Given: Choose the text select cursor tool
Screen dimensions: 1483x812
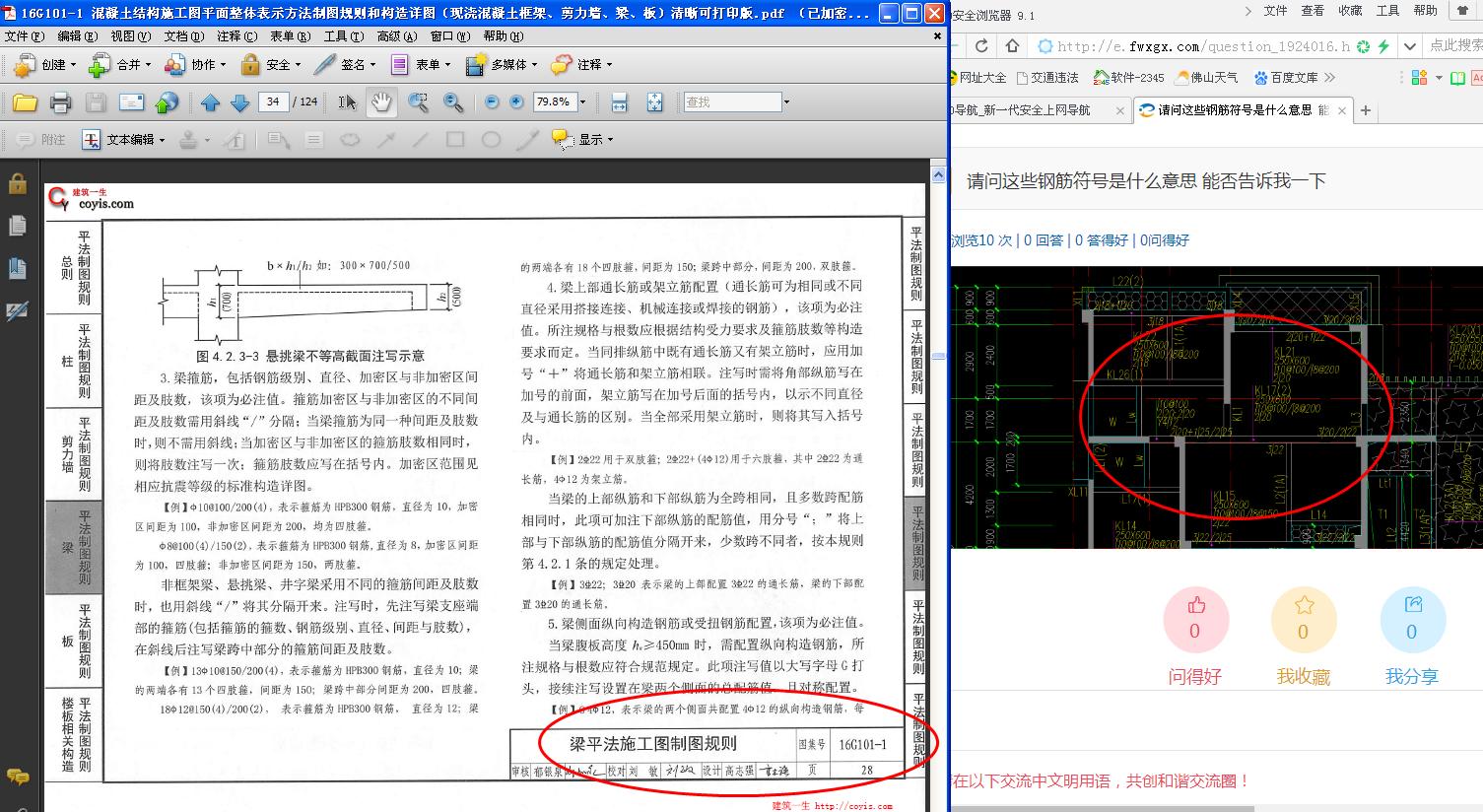Looking at the screenshot, I should coord(347,102).
